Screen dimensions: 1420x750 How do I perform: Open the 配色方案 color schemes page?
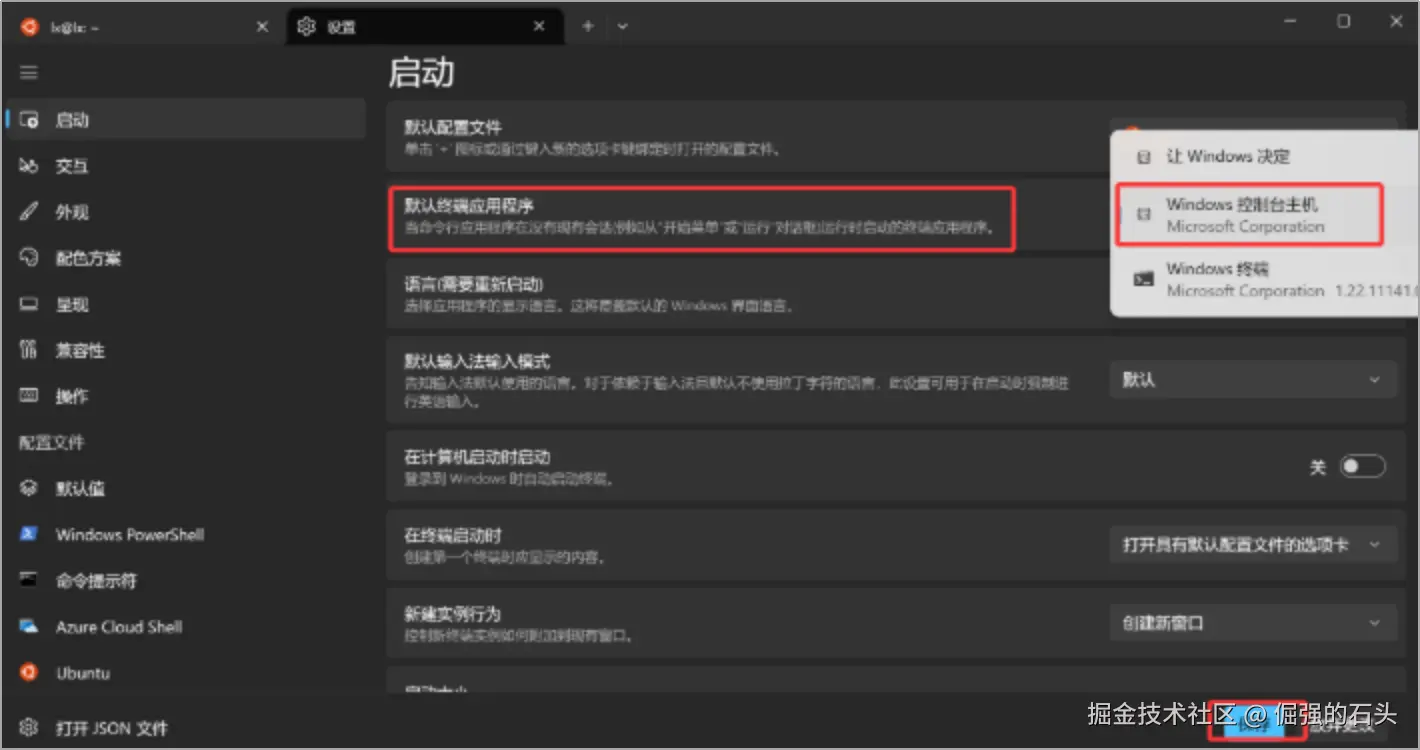coord(184,258)
